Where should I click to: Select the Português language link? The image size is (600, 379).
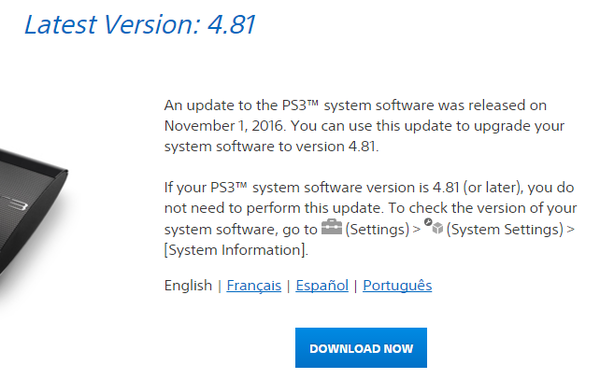click(397, 286)
